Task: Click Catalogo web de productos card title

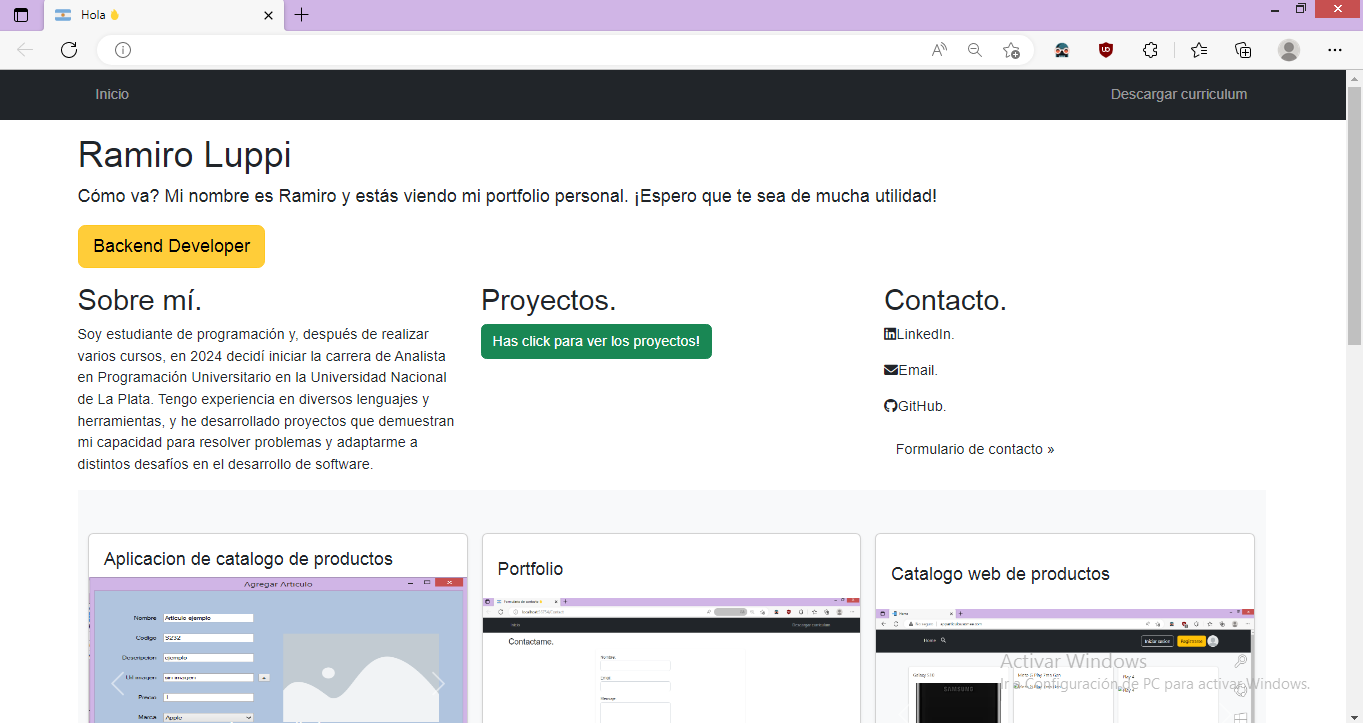Action: pos(1000,574)
